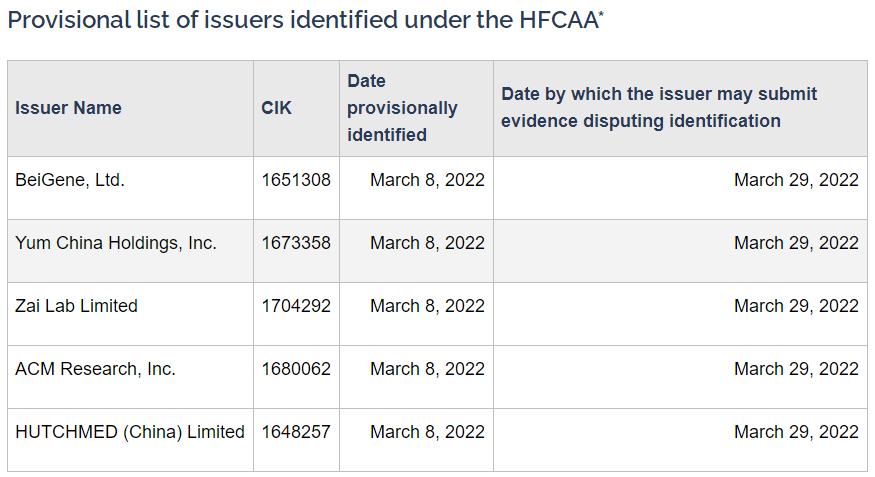Click BeiGene's March 8, 2022 identified date

427,180
